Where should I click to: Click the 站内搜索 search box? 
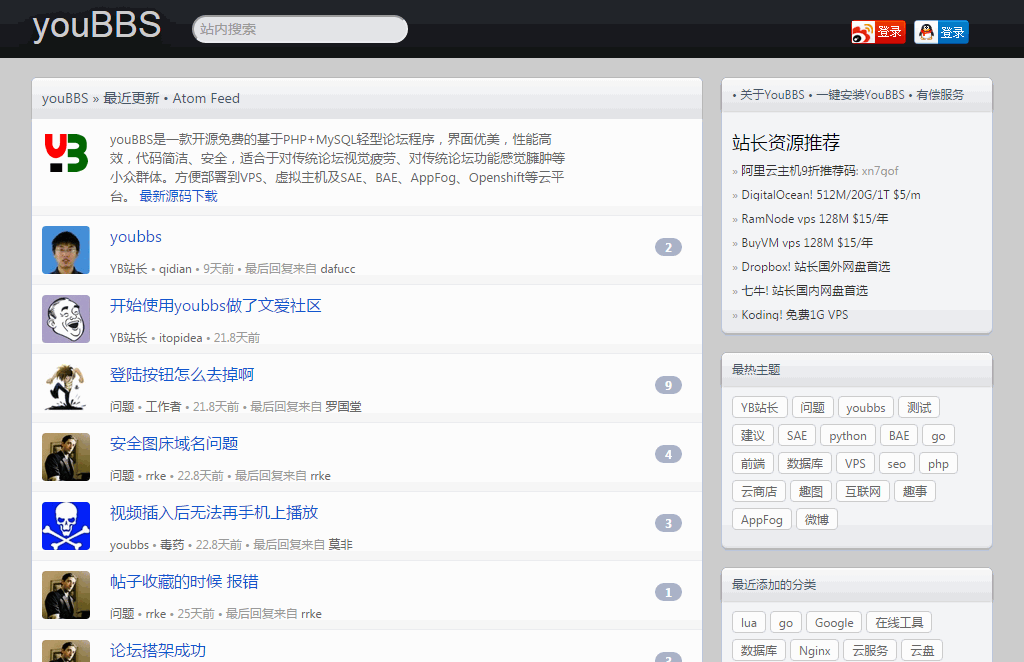(298, 29)
